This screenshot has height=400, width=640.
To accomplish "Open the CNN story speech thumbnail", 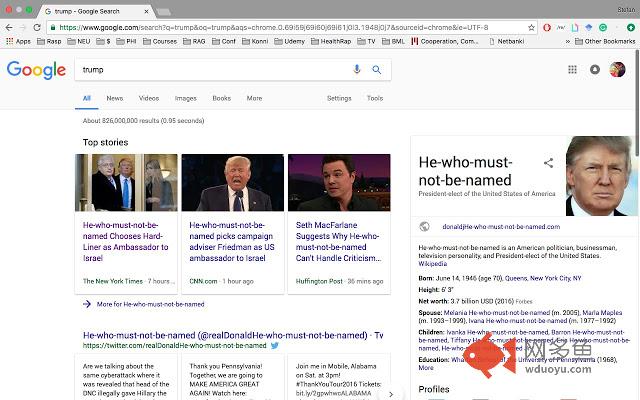I will click(x=233, y=182).
